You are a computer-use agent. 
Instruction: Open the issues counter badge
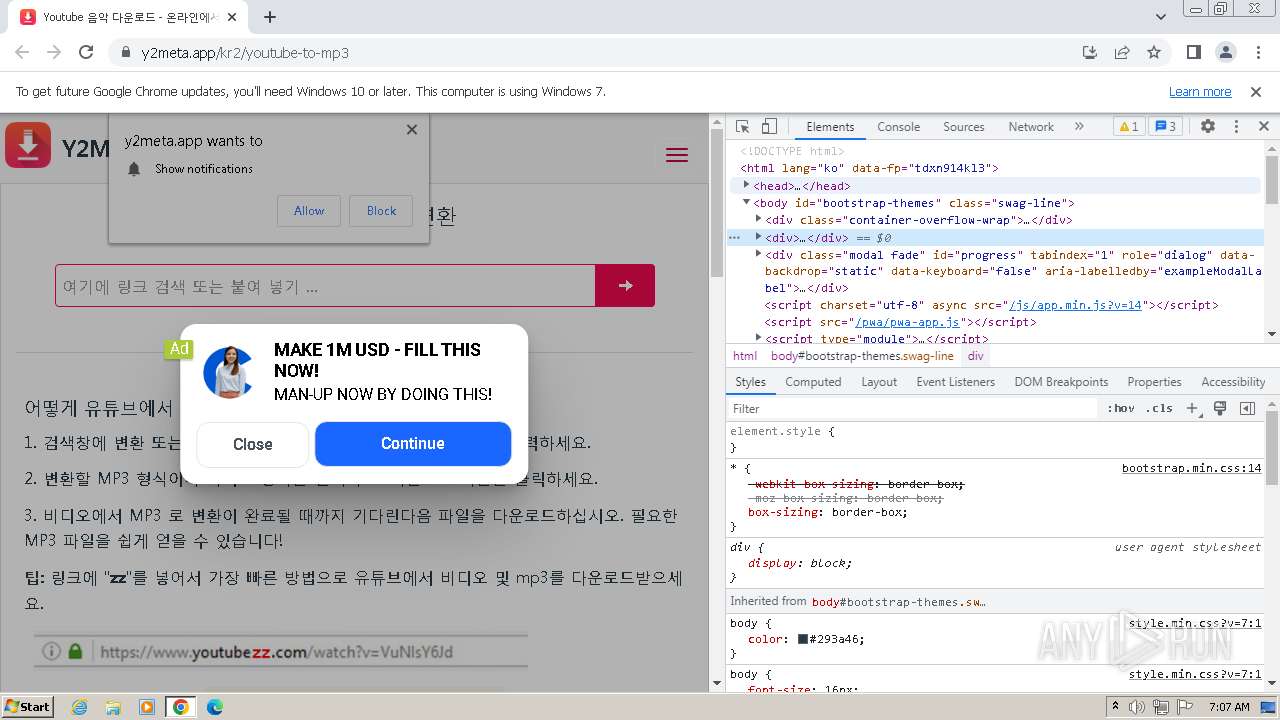click(1165, 127)
